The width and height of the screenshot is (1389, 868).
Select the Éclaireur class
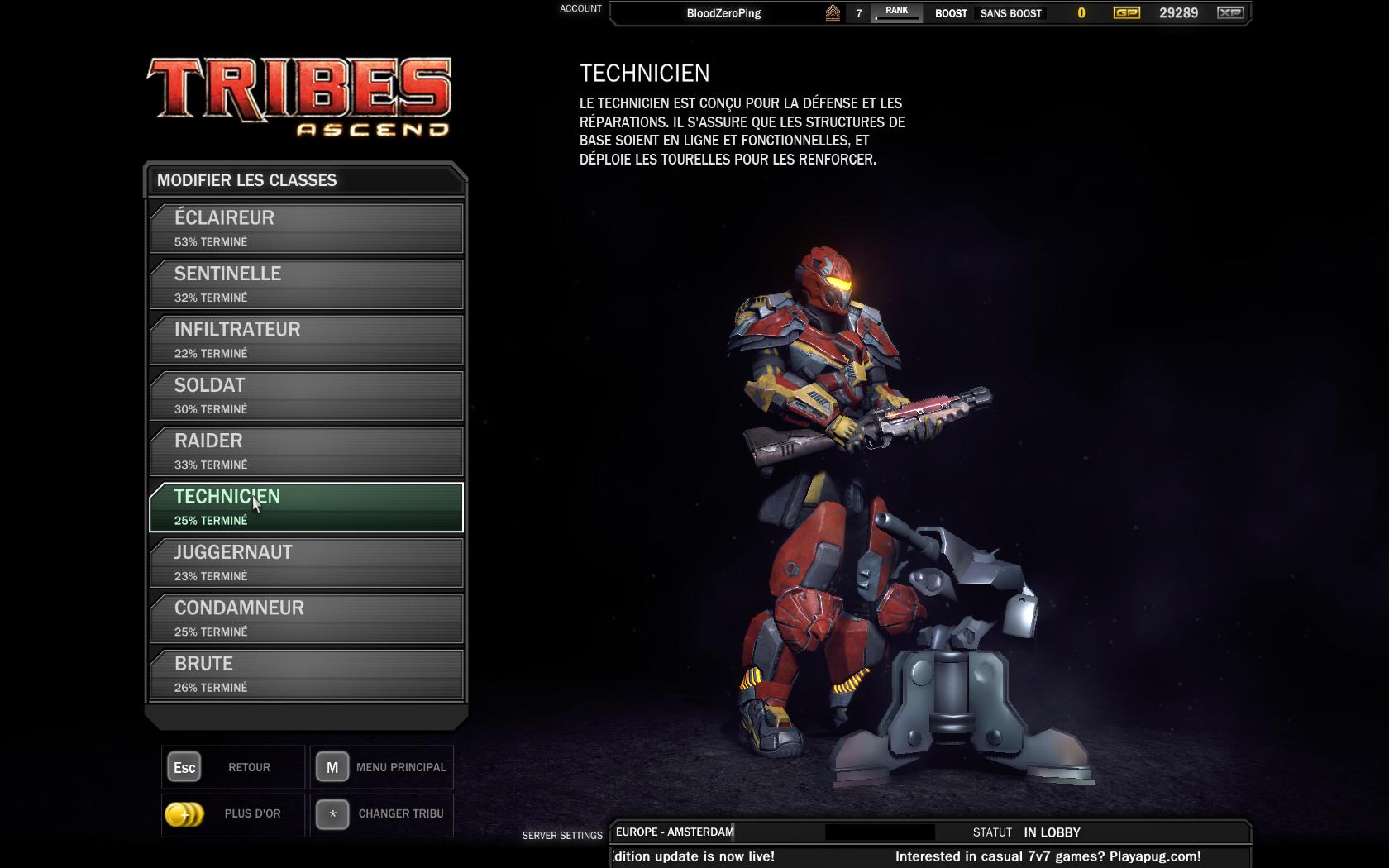point(306,228)
